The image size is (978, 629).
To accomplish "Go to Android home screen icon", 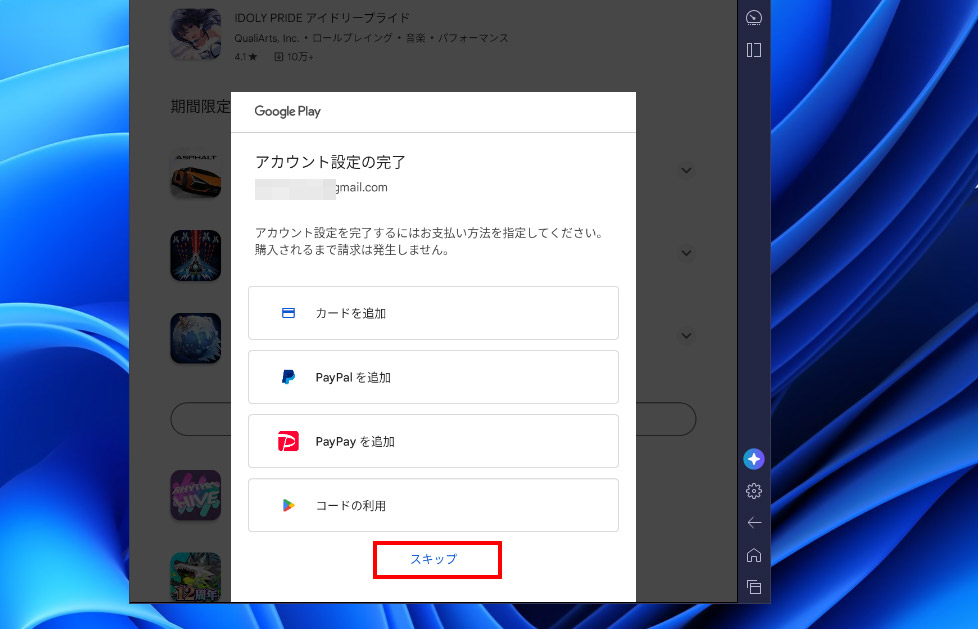I will (x=754, y=555).
